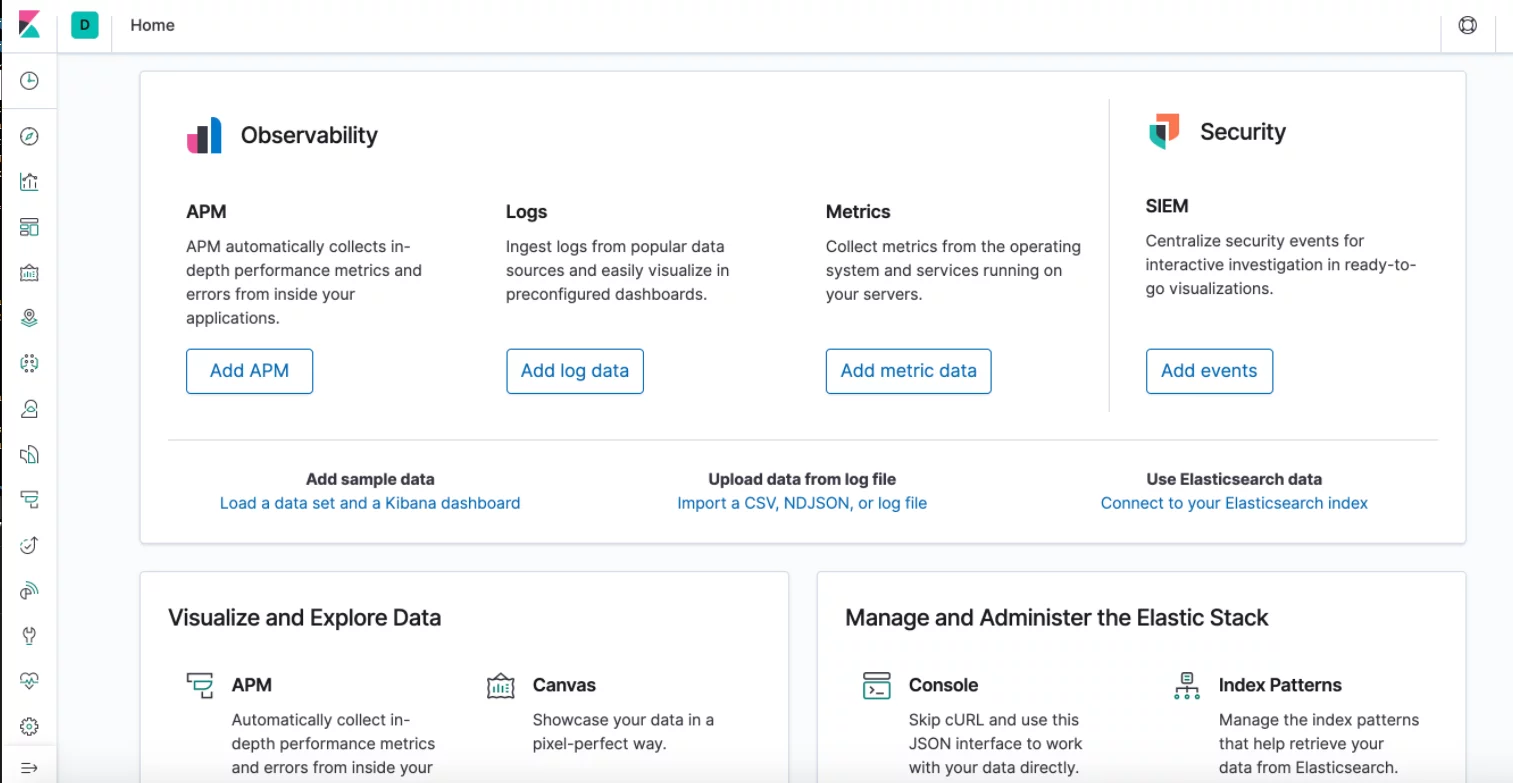
Task: Open the default space selector D
Action: (x=85, y=26)
